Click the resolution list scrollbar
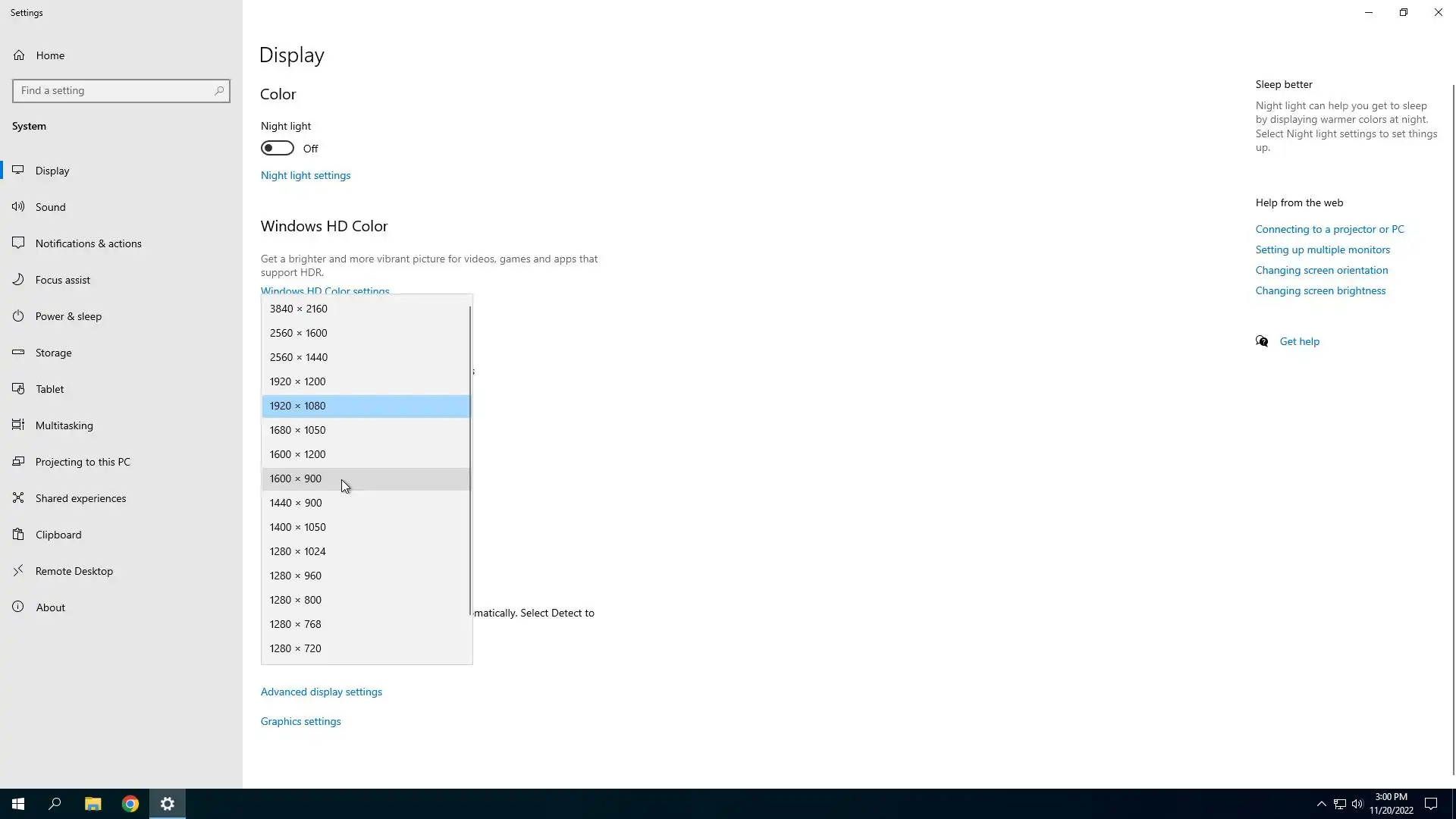 (x=470, y=455)
